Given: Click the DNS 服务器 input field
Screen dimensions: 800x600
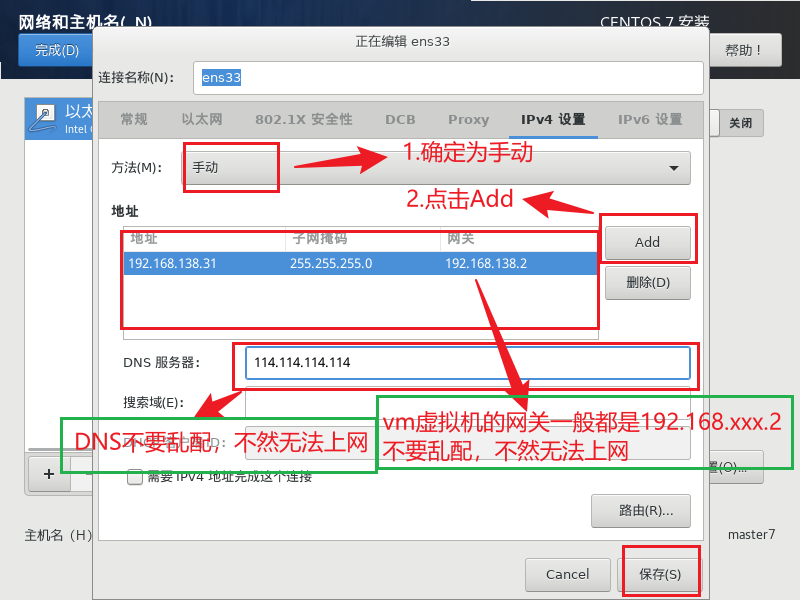Looking at the screenshot, I should [467, 363].
